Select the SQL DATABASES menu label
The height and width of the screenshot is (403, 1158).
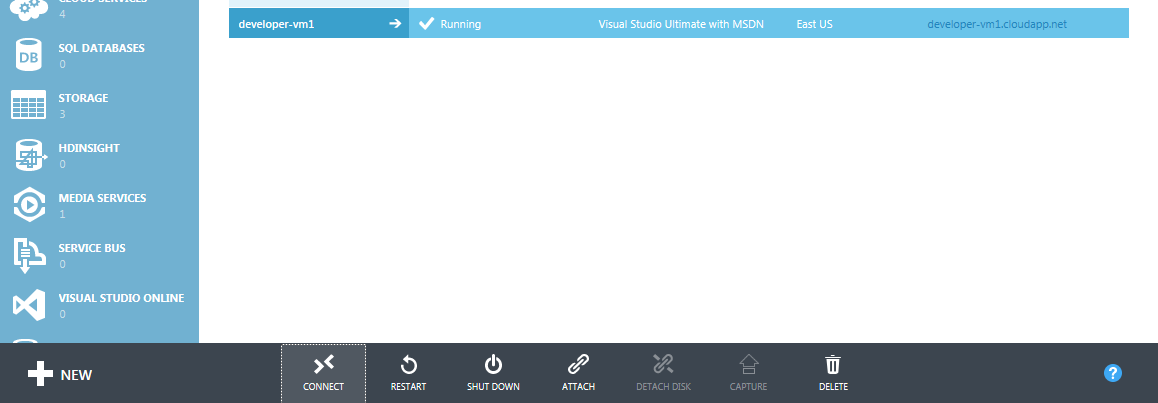point(101,48)
